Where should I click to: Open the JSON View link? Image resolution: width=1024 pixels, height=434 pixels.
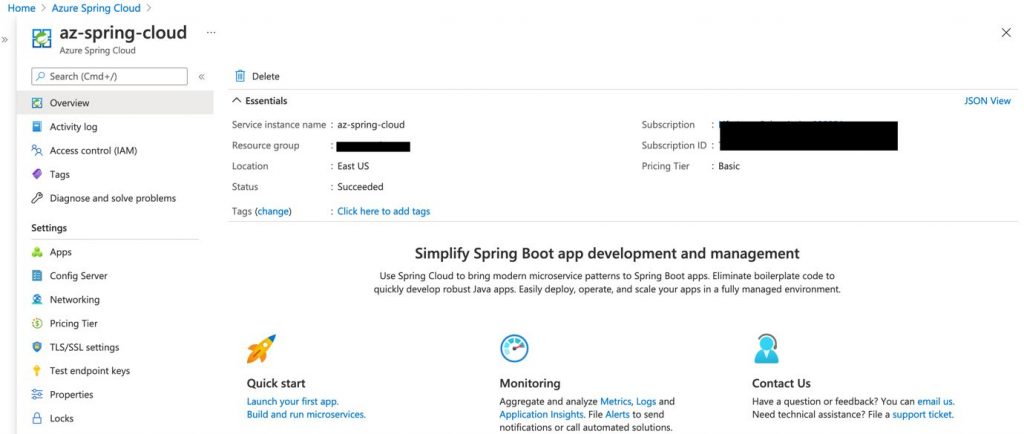click(x=986, y=101)
